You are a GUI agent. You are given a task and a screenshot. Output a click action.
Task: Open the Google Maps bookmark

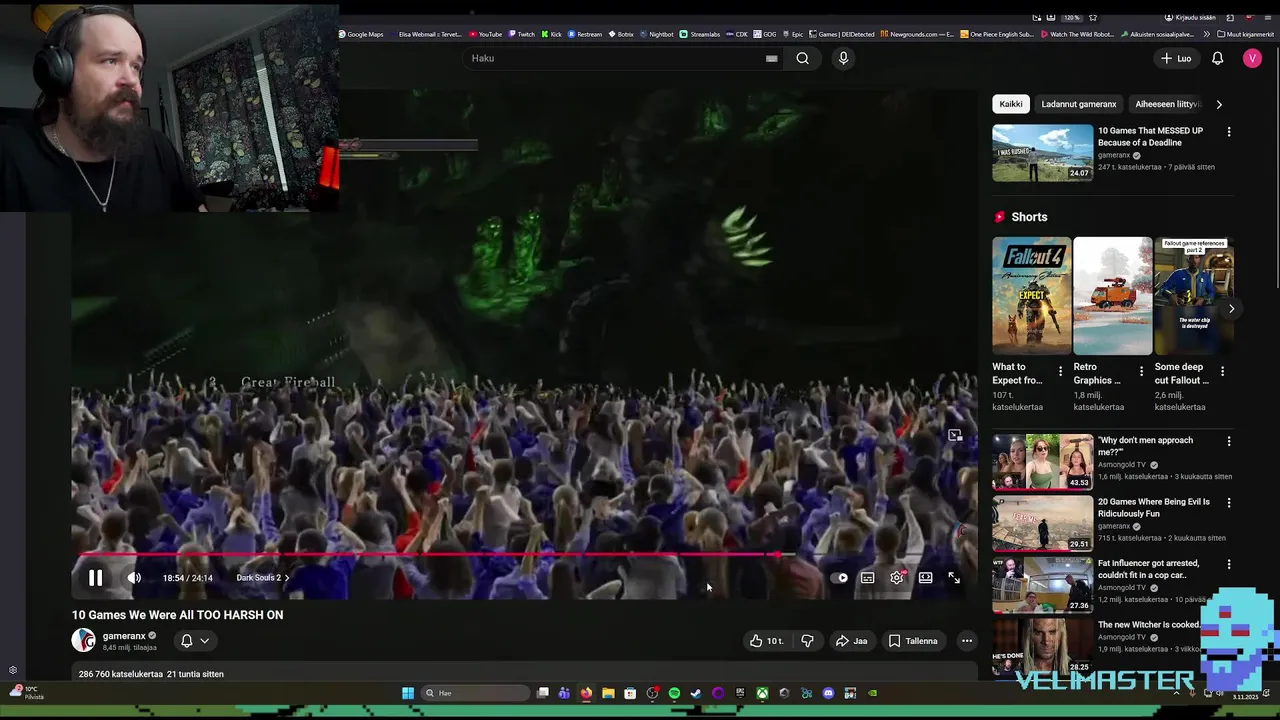click(361, 34)
